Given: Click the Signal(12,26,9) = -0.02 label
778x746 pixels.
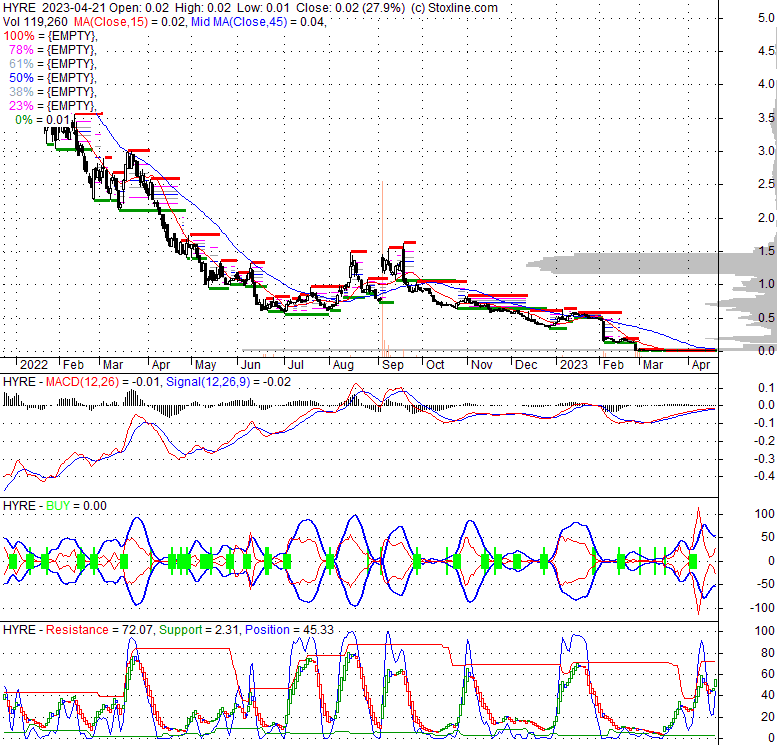Looking at the screenshot, I should click(x=228, y=381).
